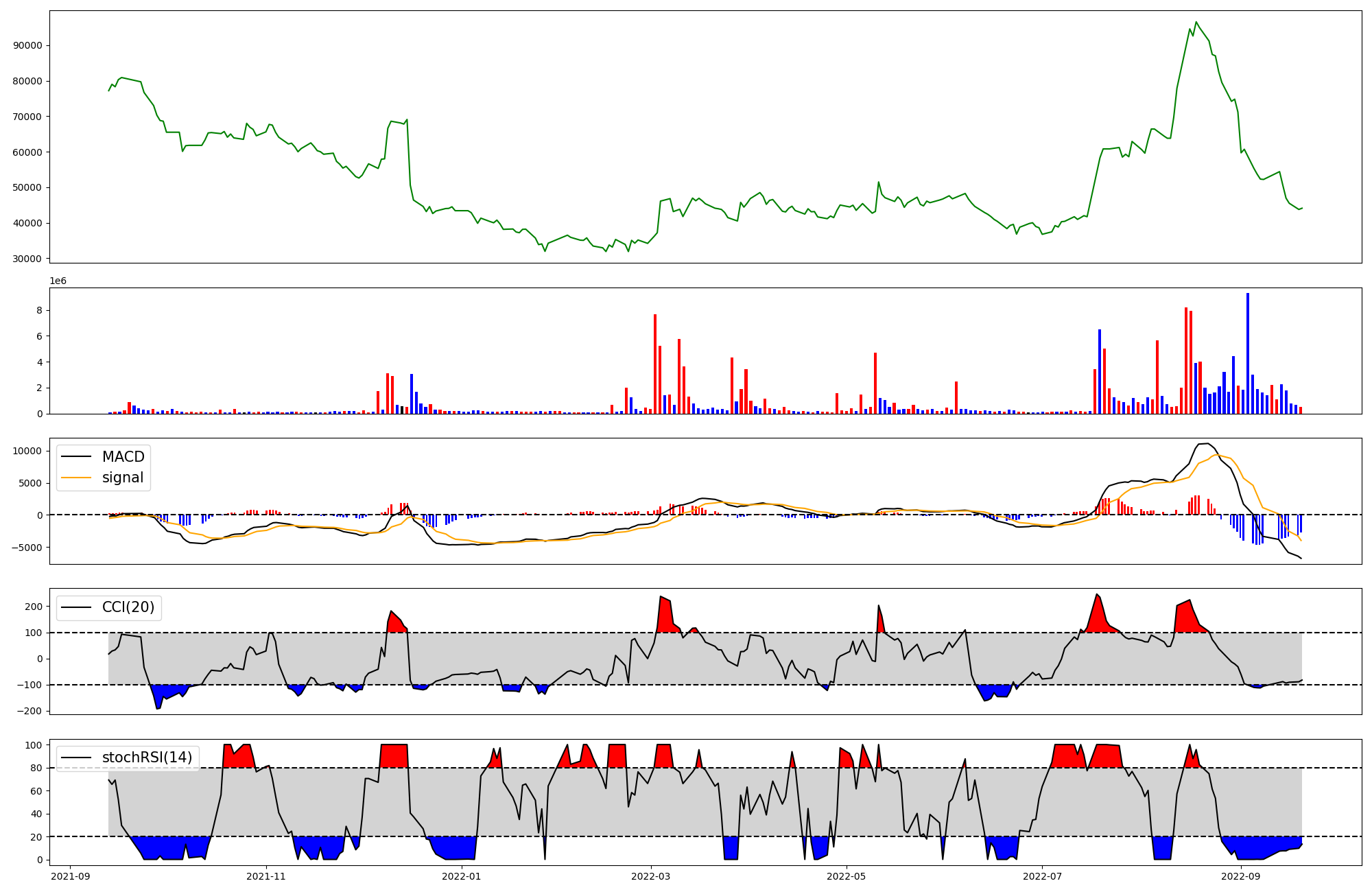Click the 90000 price axis tick label
Viewport: 1372px width, 892px height.
(28, 46)
